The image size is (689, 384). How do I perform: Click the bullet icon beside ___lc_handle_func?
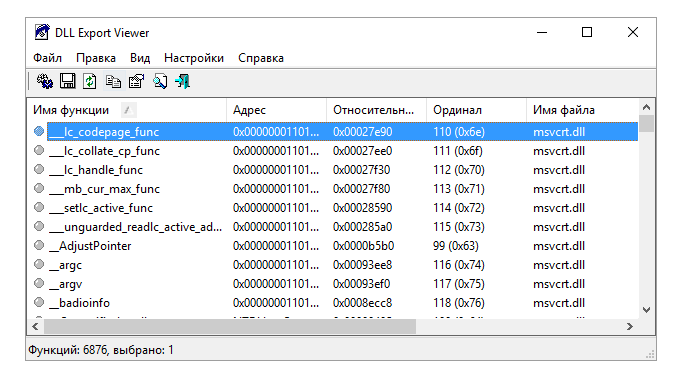coord(39,169)
